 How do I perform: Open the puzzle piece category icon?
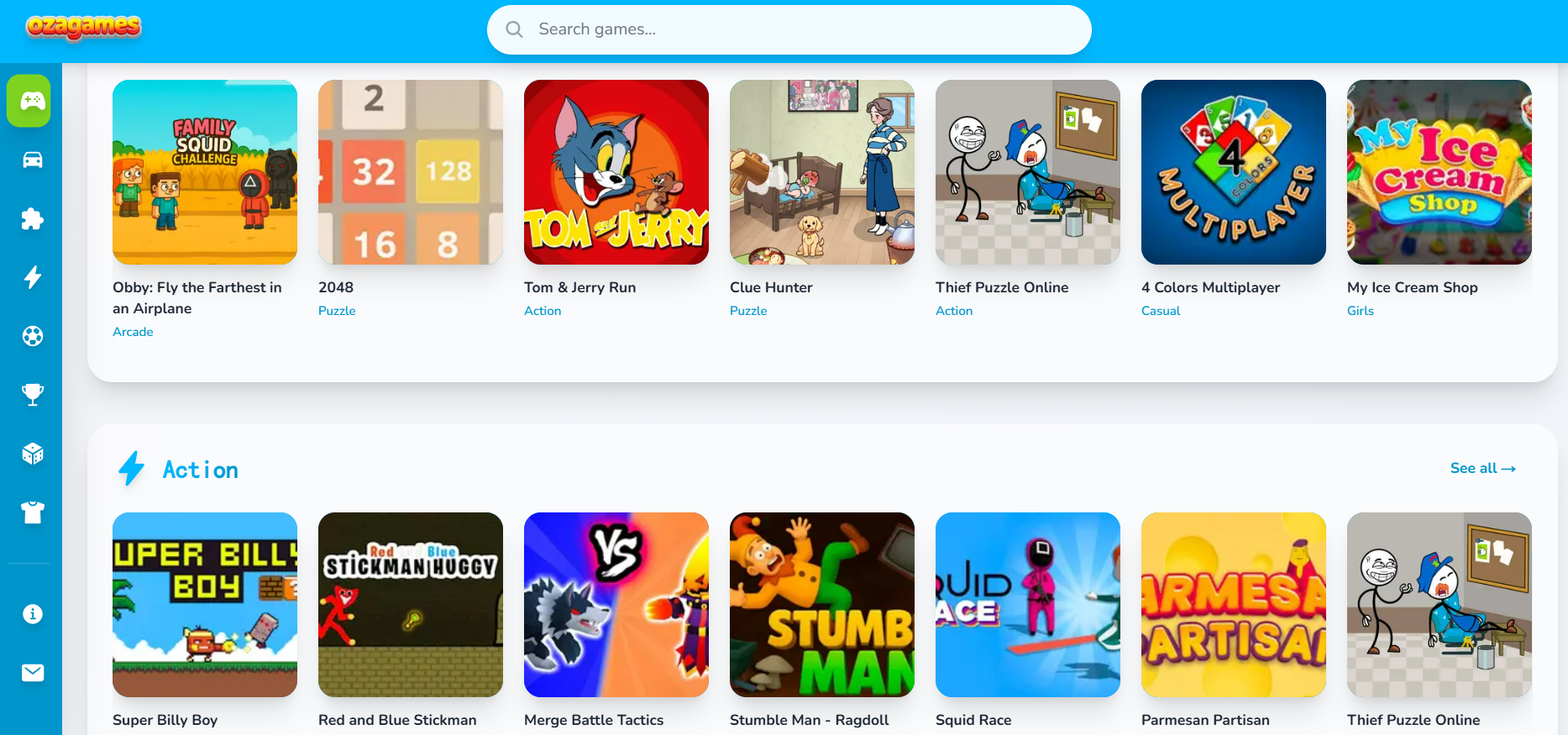pos(33,218)
